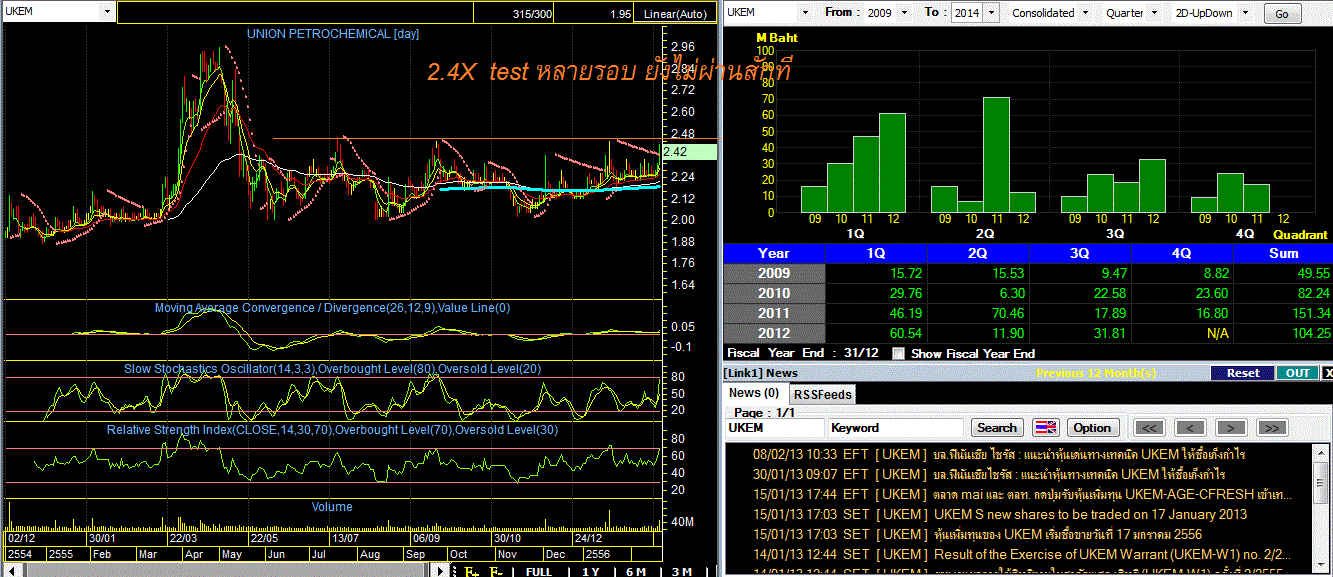Click the UNION PETROCHEMICAL [day] chart title
Viewport: 1333px width, 577px height.
point(333,33)
